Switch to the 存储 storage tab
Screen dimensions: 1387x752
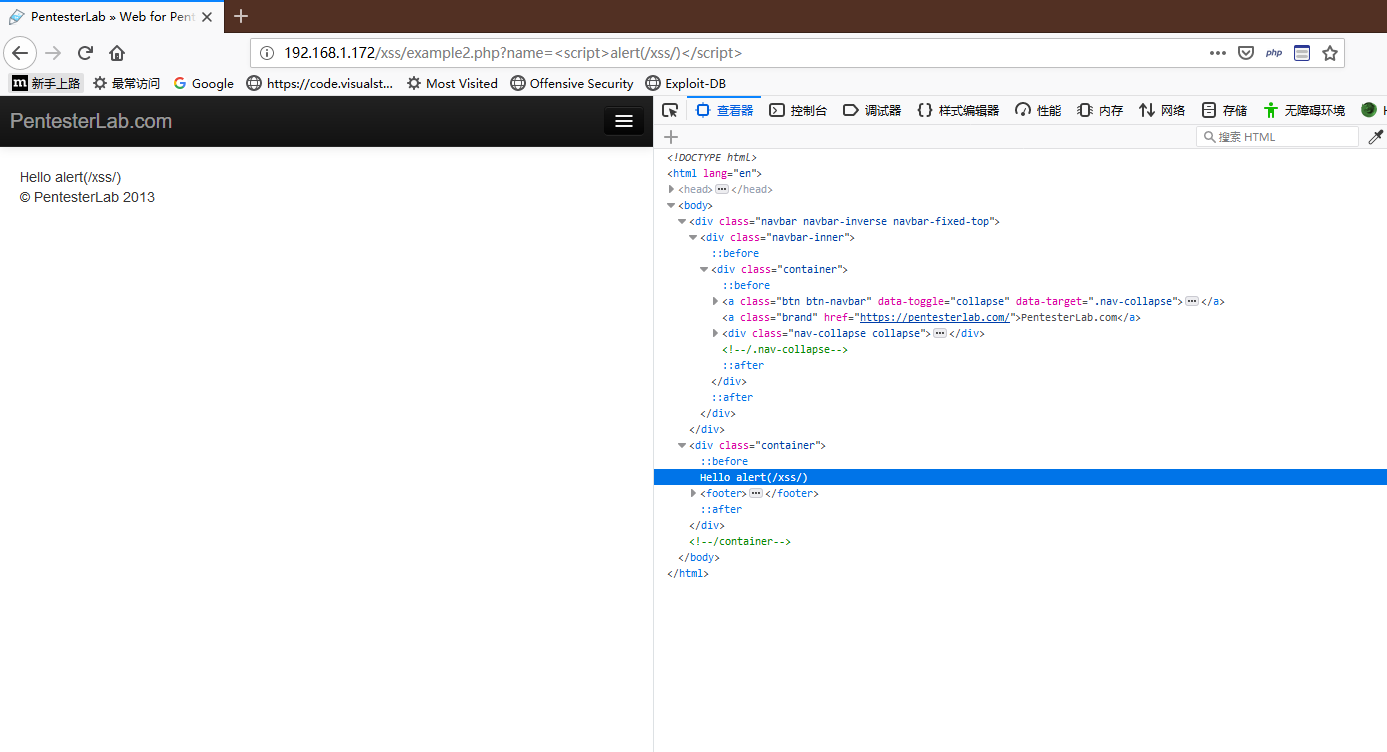coord(1224,110)
